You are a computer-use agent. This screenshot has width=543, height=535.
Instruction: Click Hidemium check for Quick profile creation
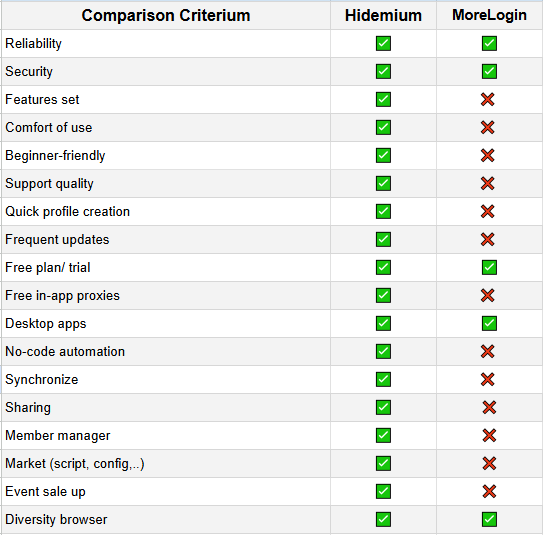click(383, 211)
